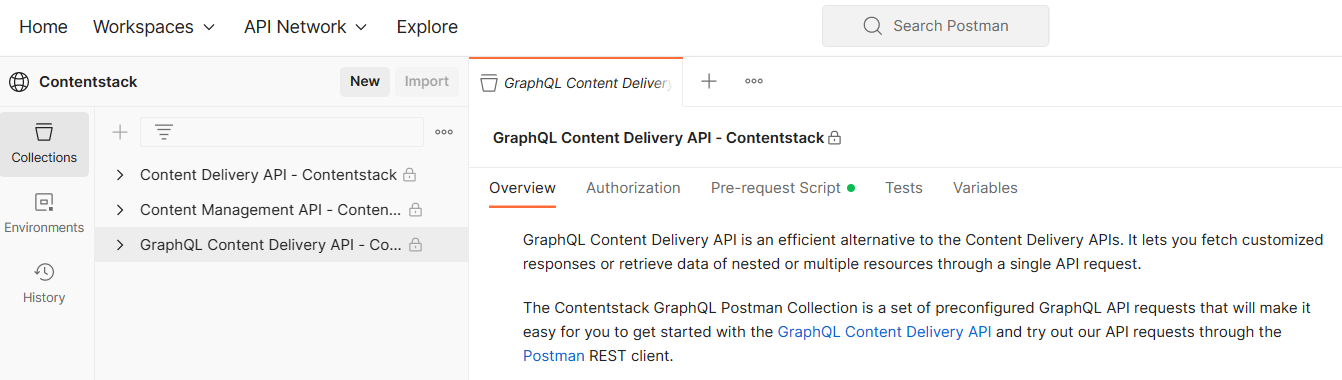1342x380 pixels.
Task: Open the Postman link in description
Action: pos(554,355)
